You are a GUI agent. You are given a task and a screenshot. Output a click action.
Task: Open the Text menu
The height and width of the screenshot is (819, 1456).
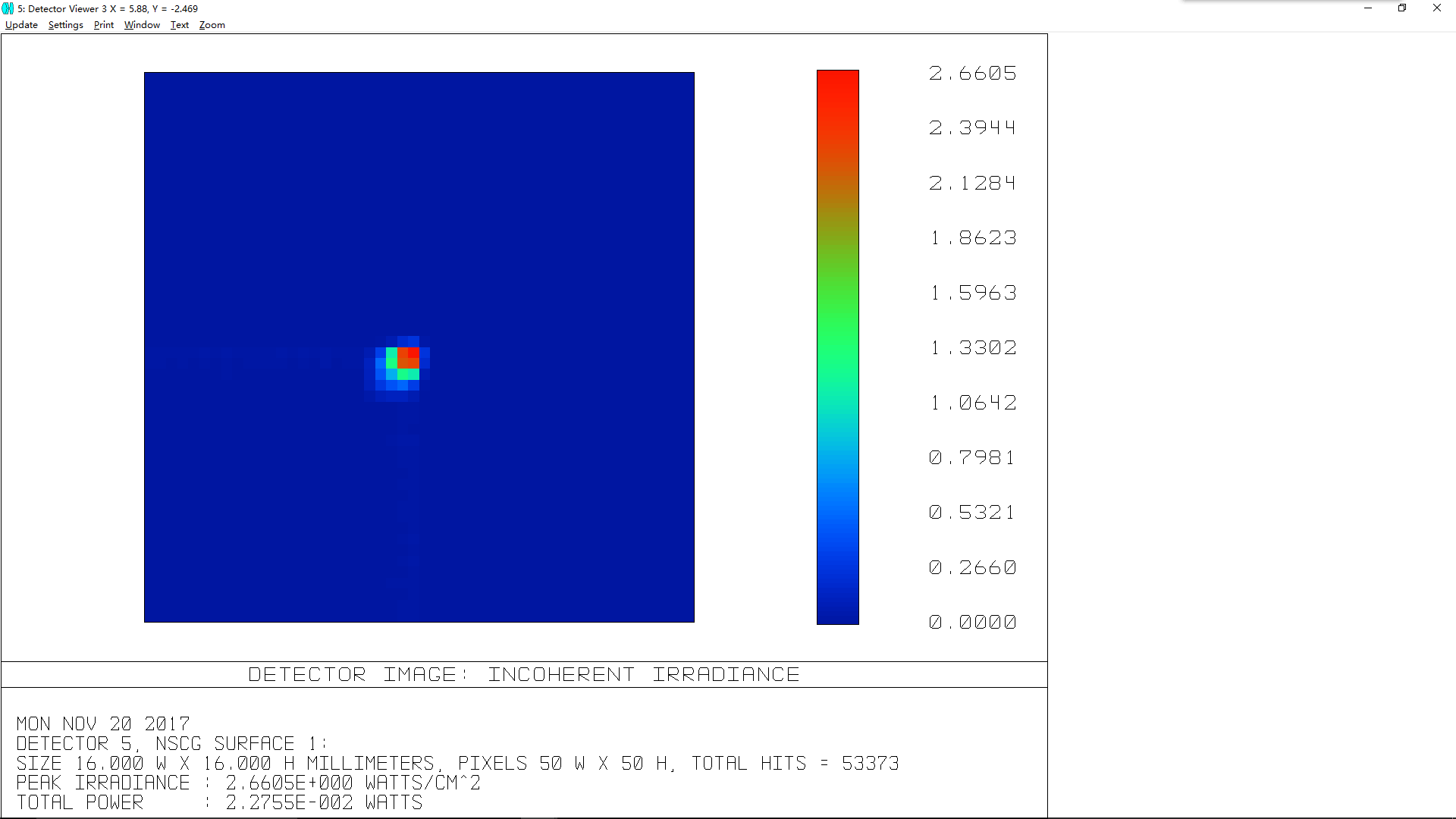click(180, 25)
